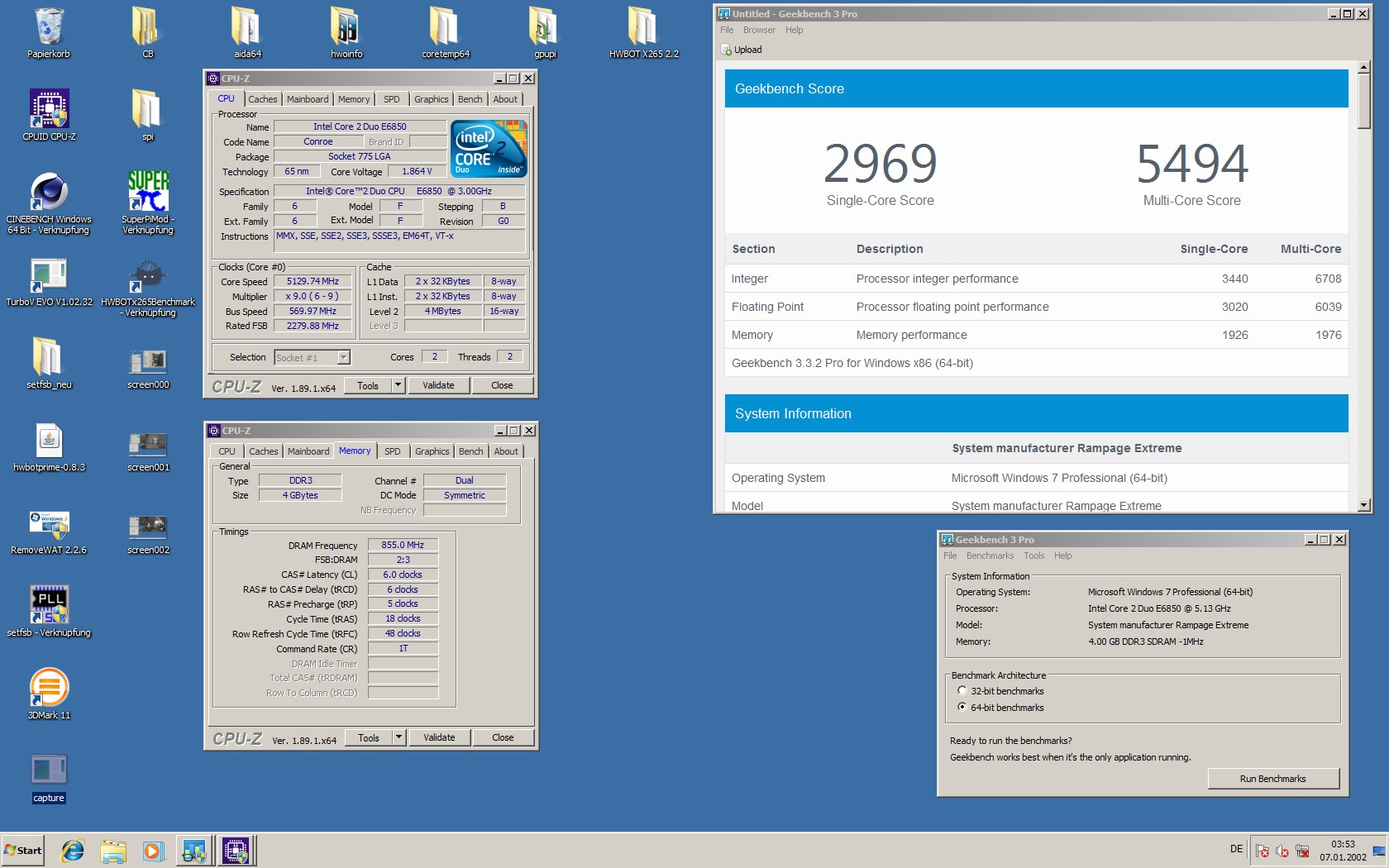Open the coretemp64 folder
Screen dimensions: 1389x868
pos(446,33)
